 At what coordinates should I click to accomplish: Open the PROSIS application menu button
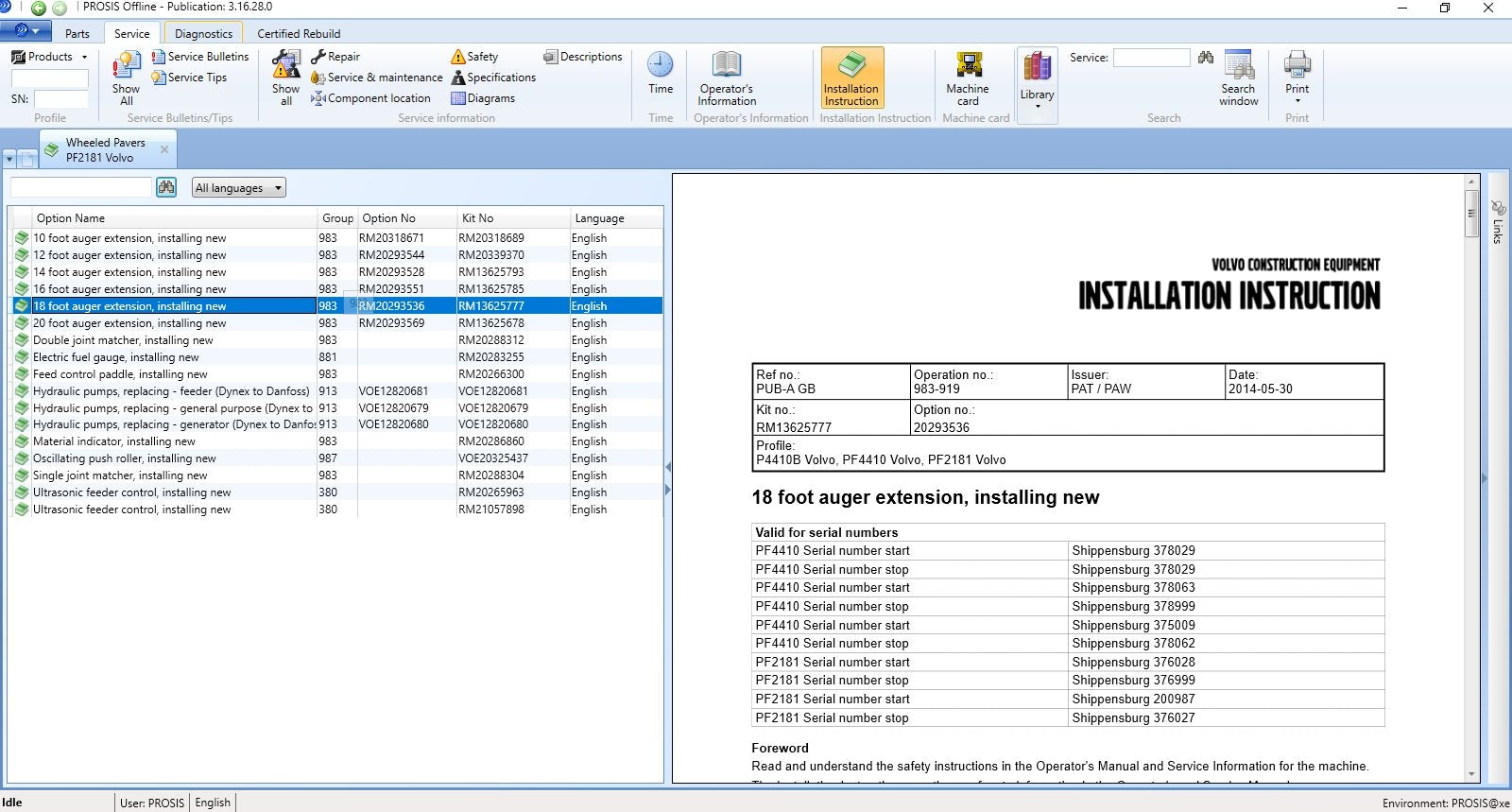coord(26,31)
